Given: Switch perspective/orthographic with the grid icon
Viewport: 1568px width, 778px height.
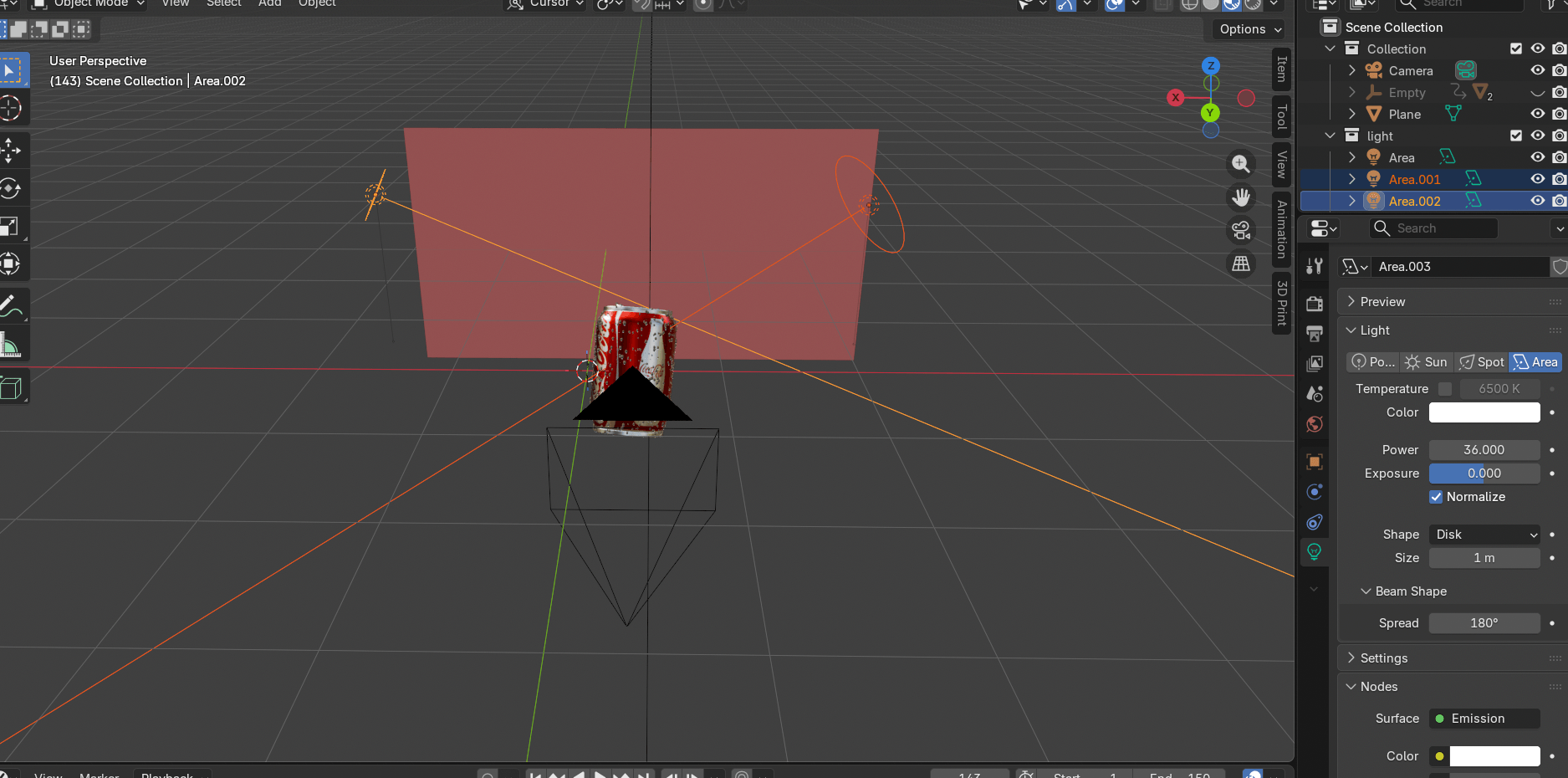Looking at the screenshot, I should pyautogui.click(x=1241, y=264).
